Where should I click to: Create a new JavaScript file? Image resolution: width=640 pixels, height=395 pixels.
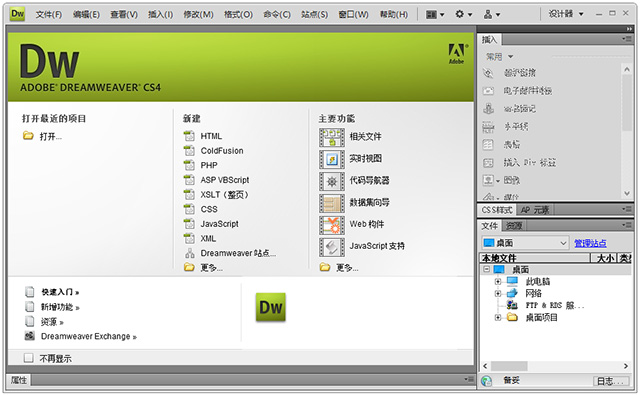pyautogui.click(x=219, y=224)
